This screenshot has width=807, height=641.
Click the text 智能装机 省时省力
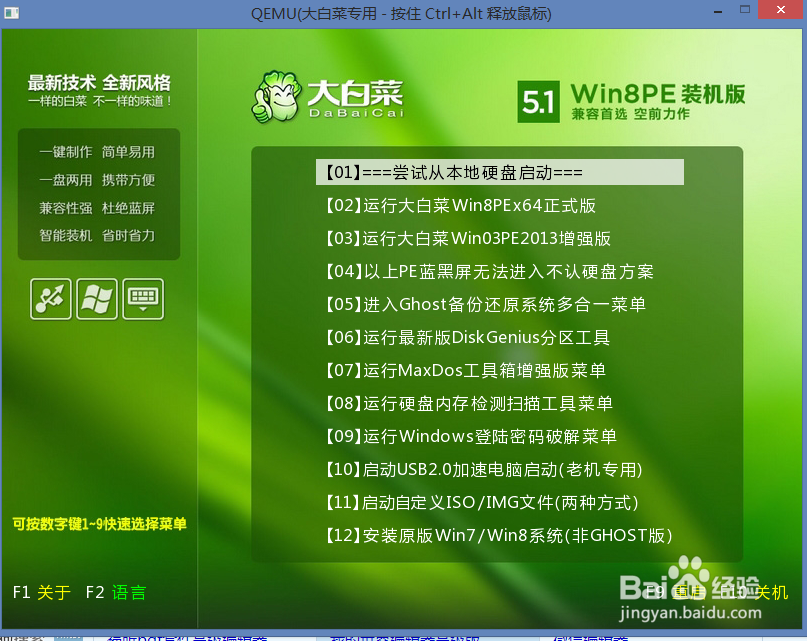[97, 235]
